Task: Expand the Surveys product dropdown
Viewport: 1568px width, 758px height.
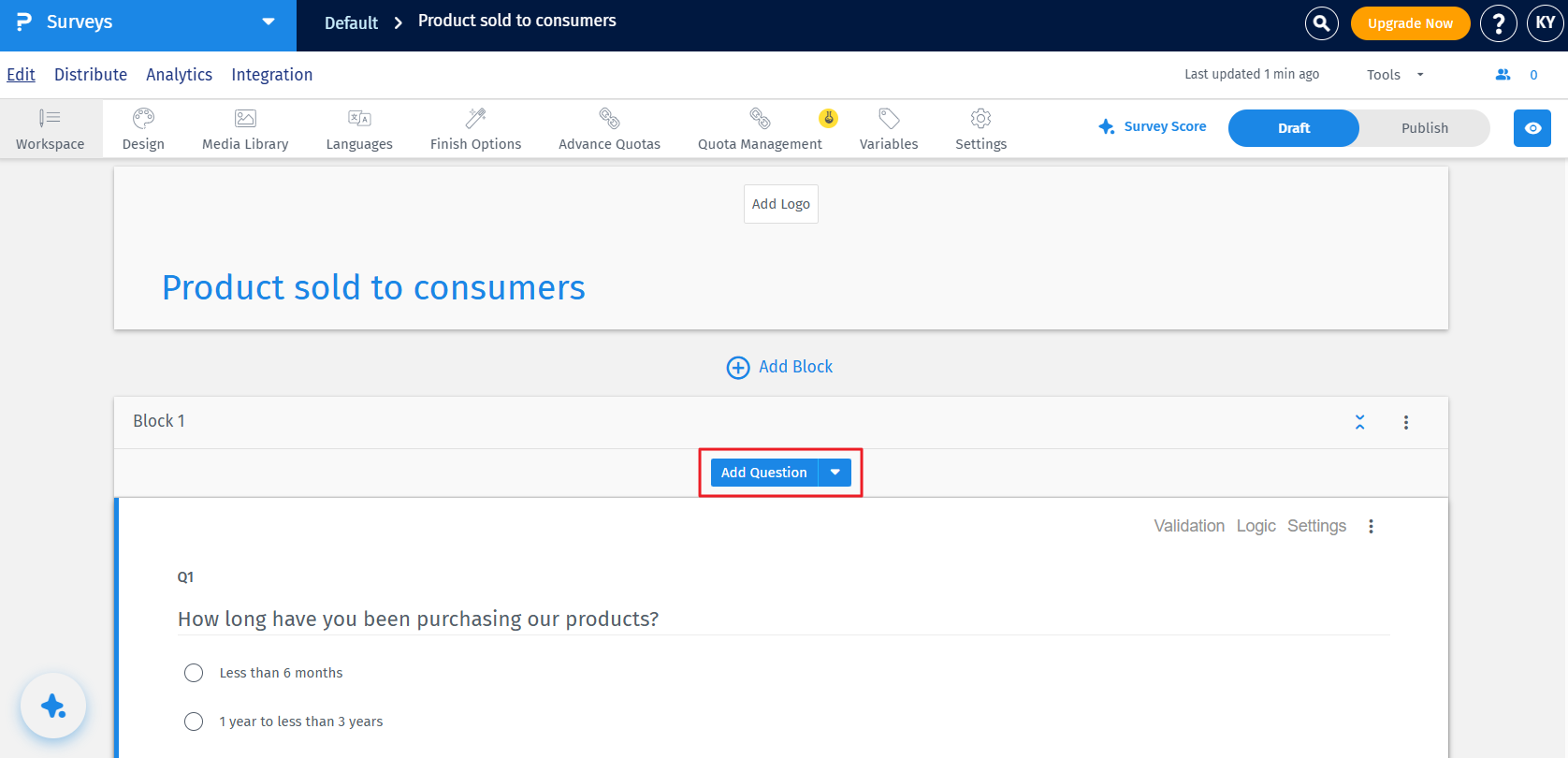Action: pos(269,22)
